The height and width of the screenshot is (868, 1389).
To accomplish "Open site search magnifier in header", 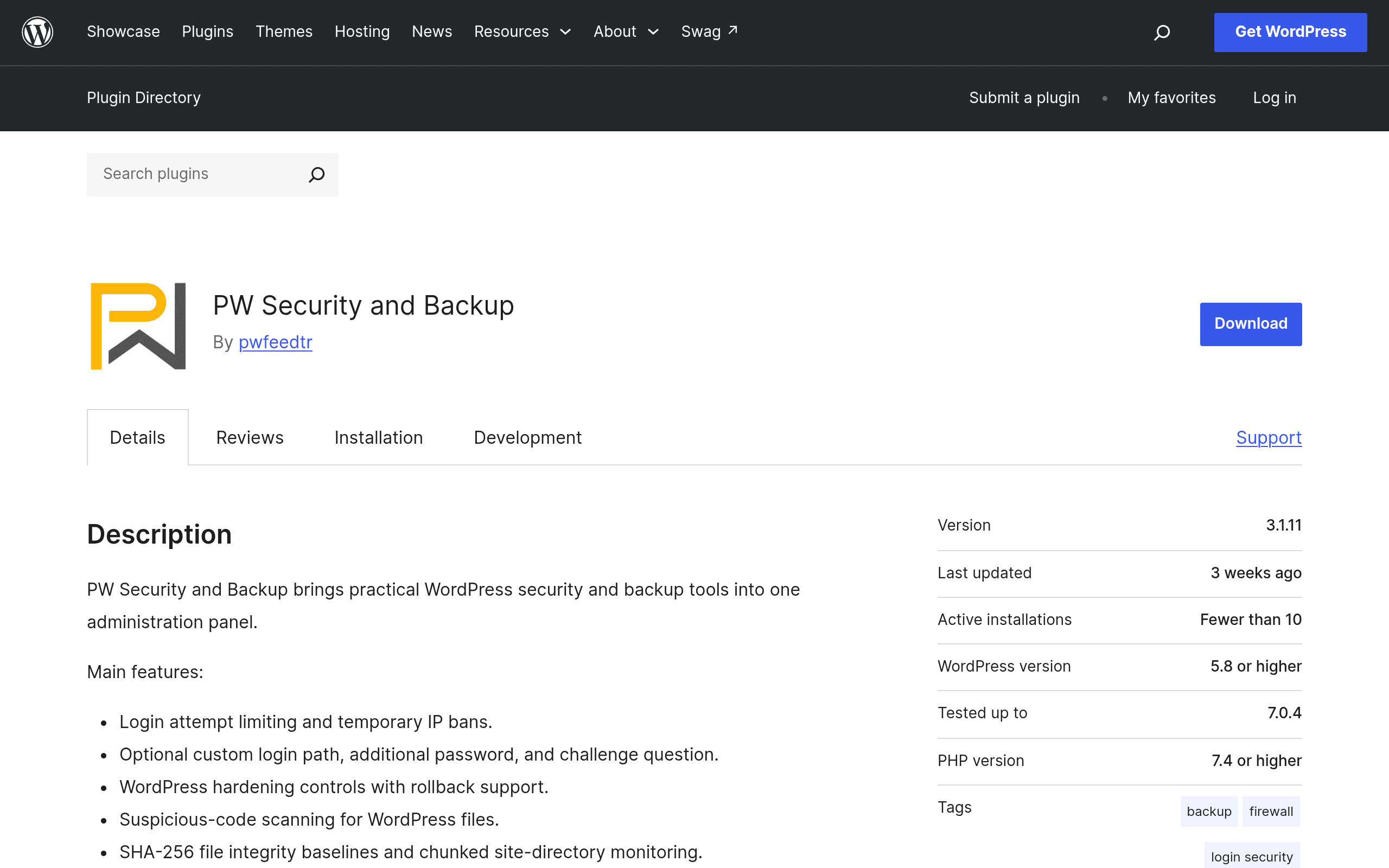I will point(1162,32).
